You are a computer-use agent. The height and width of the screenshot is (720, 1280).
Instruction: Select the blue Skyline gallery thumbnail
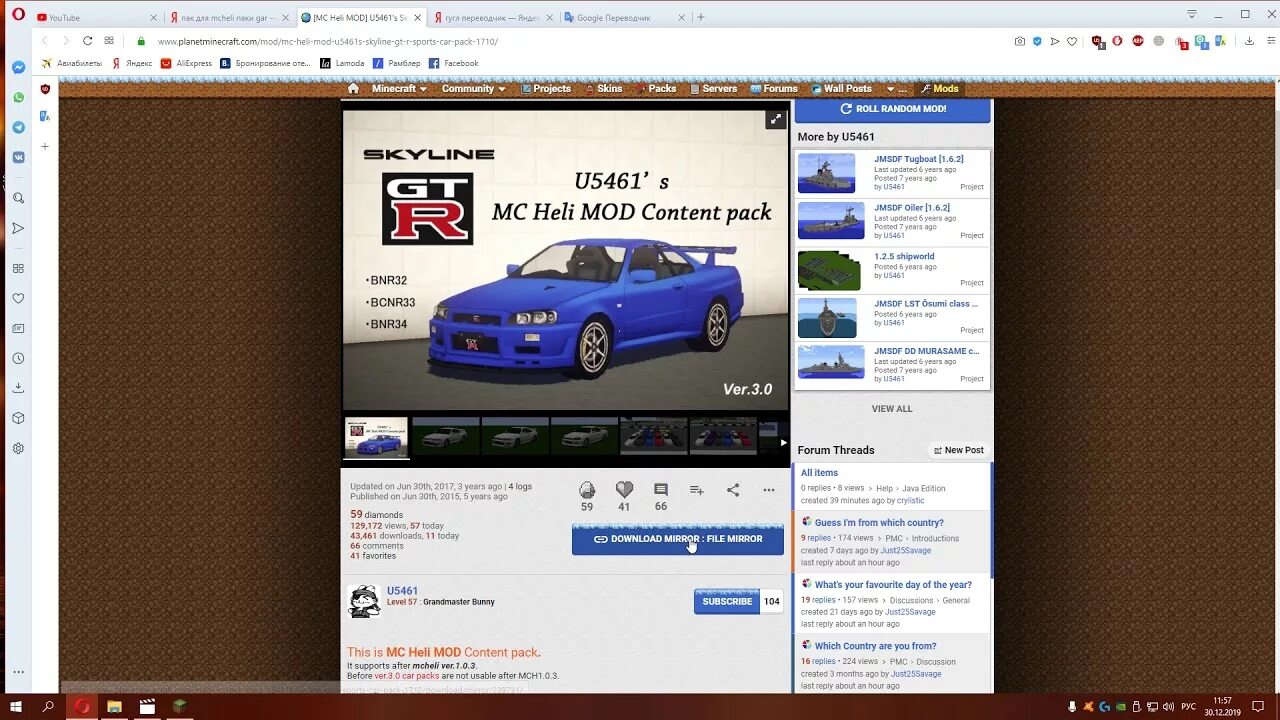[x=376, y=437]
